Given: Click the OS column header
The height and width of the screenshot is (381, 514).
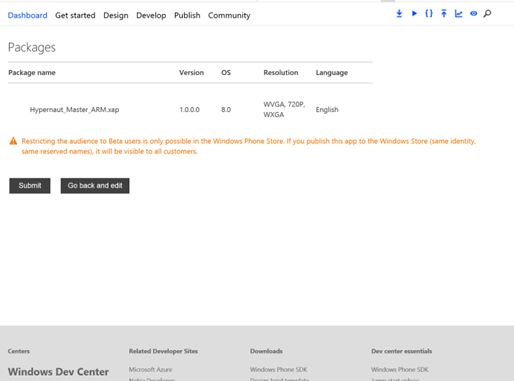Looking at the screenshot, I should coord(226,73).
